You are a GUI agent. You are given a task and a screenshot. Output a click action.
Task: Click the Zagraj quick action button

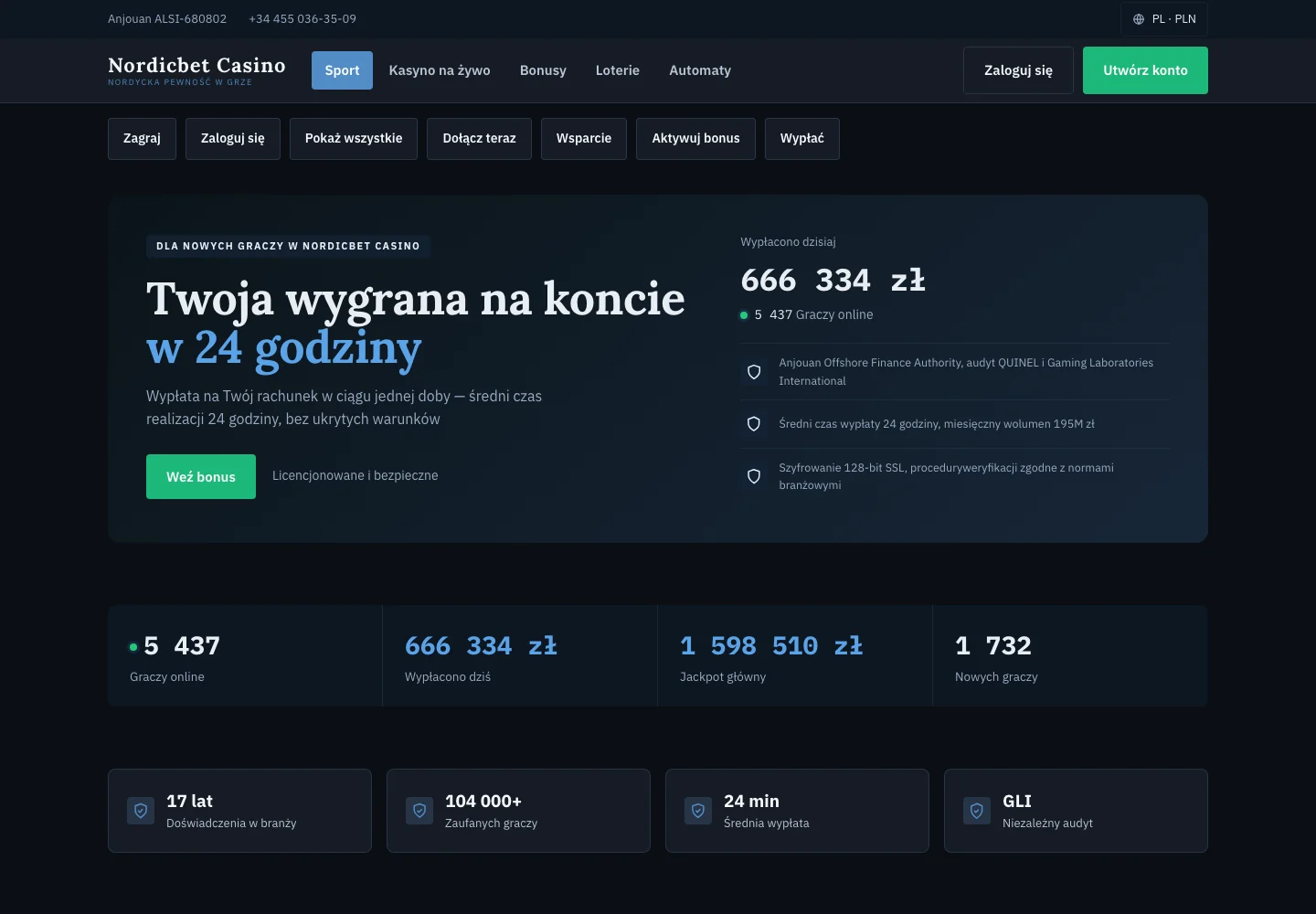(x=142, y=139)
